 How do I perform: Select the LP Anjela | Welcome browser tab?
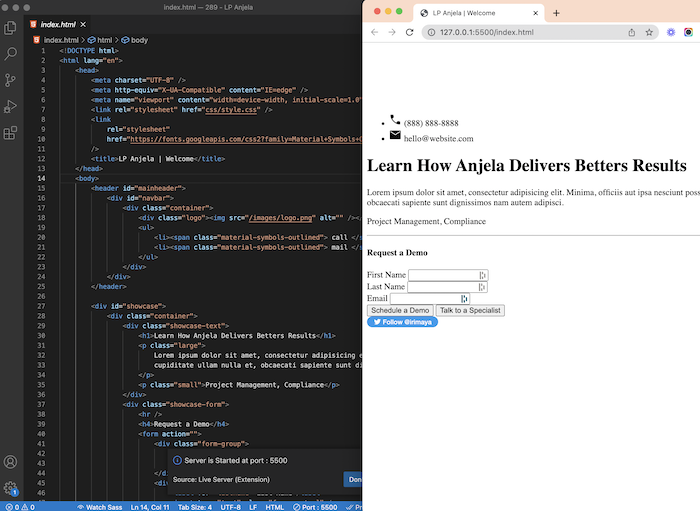coord(478,13)
